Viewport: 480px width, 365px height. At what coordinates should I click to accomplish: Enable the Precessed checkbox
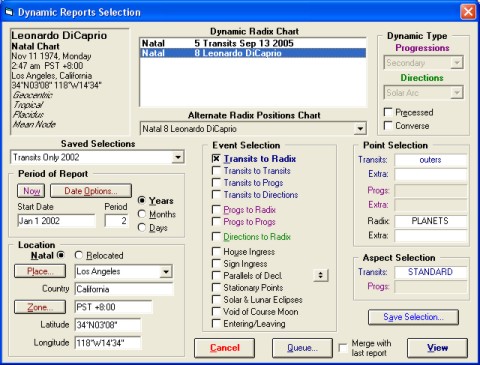tap(388, 112)
